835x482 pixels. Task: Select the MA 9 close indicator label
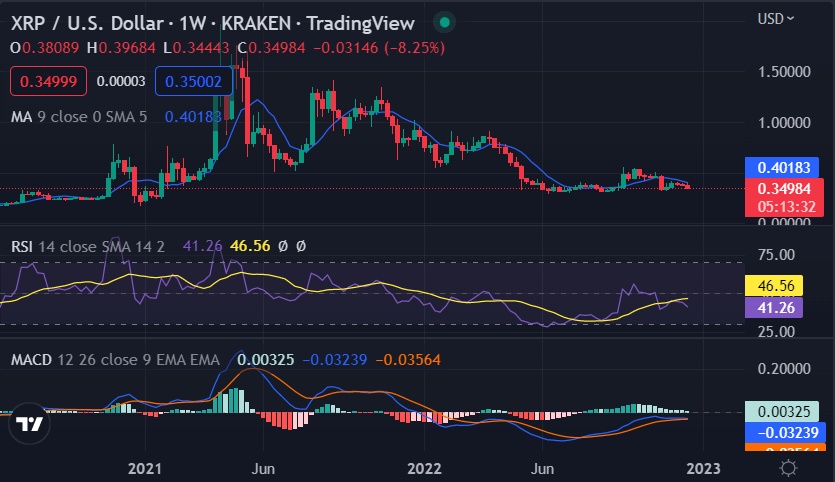(x=79, y=117)
